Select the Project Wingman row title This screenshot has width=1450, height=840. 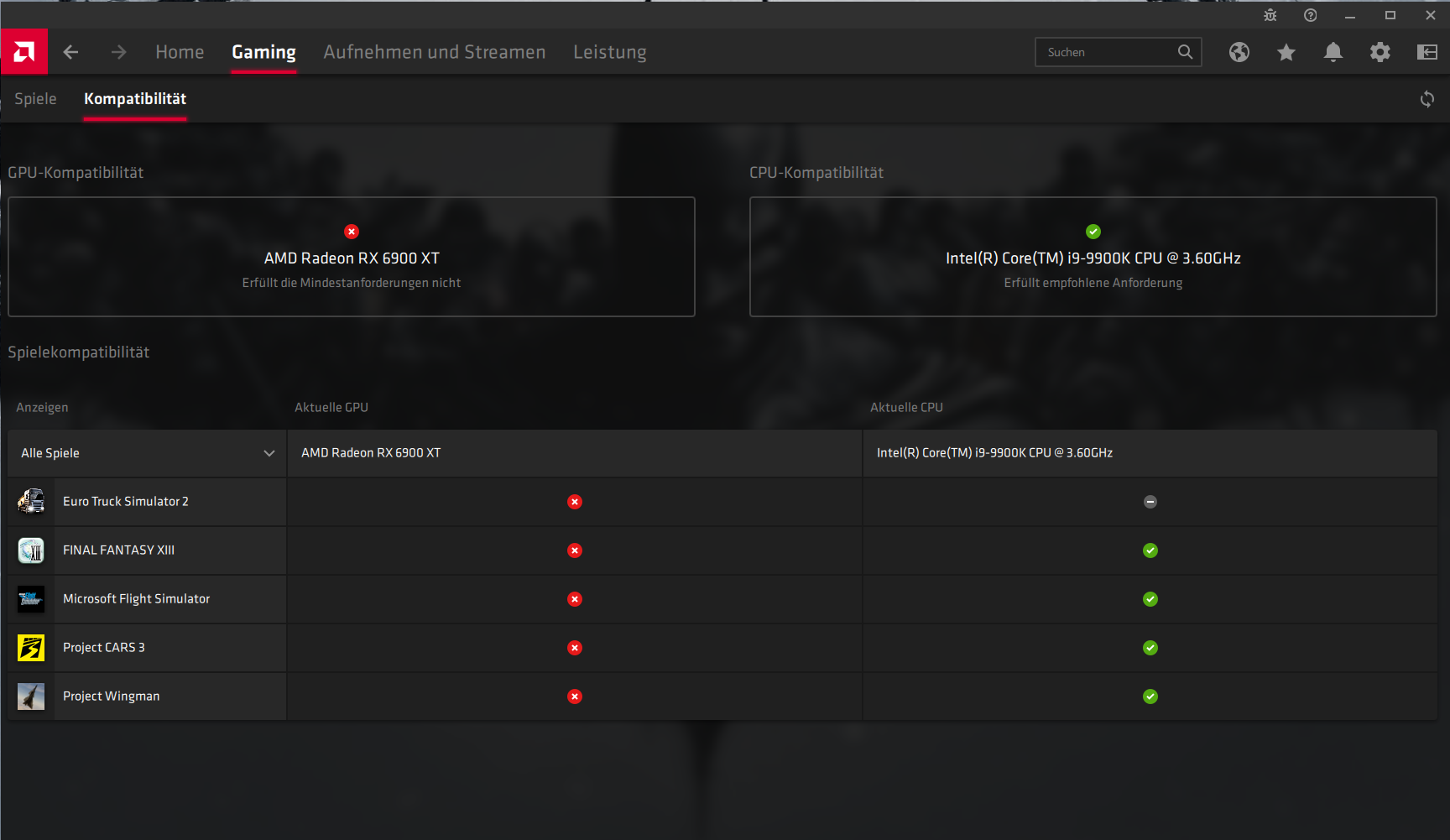(x=112, y=697)
